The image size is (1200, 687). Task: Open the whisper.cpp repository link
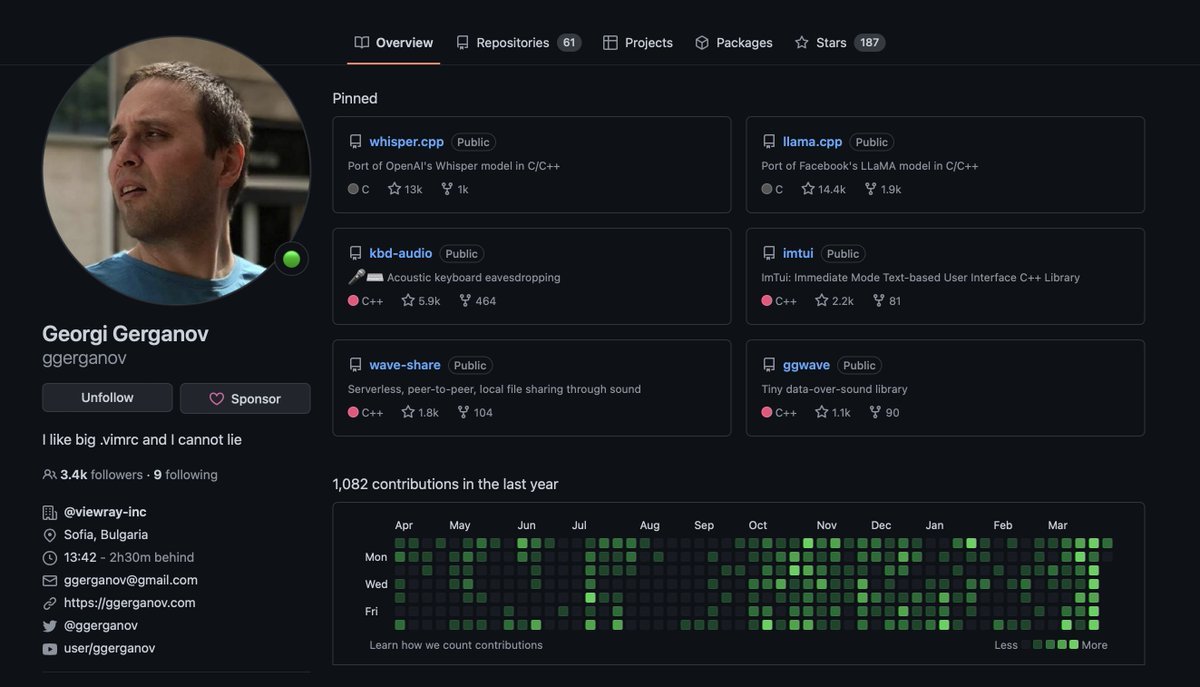coord(406,142)
